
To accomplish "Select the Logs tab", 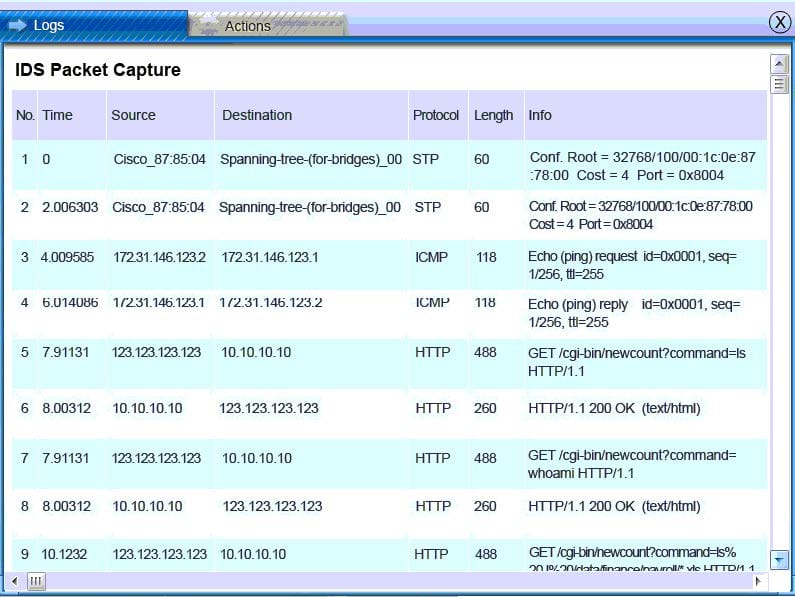I will pos(49,25).
